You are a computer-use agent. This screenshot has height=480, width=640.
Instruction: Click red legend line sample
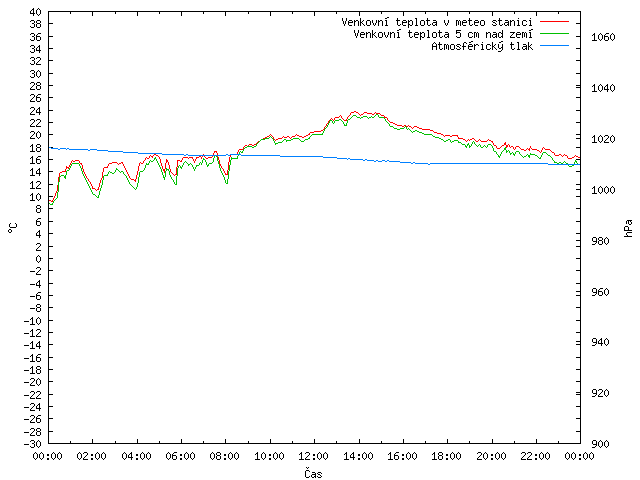click(554, 22)
